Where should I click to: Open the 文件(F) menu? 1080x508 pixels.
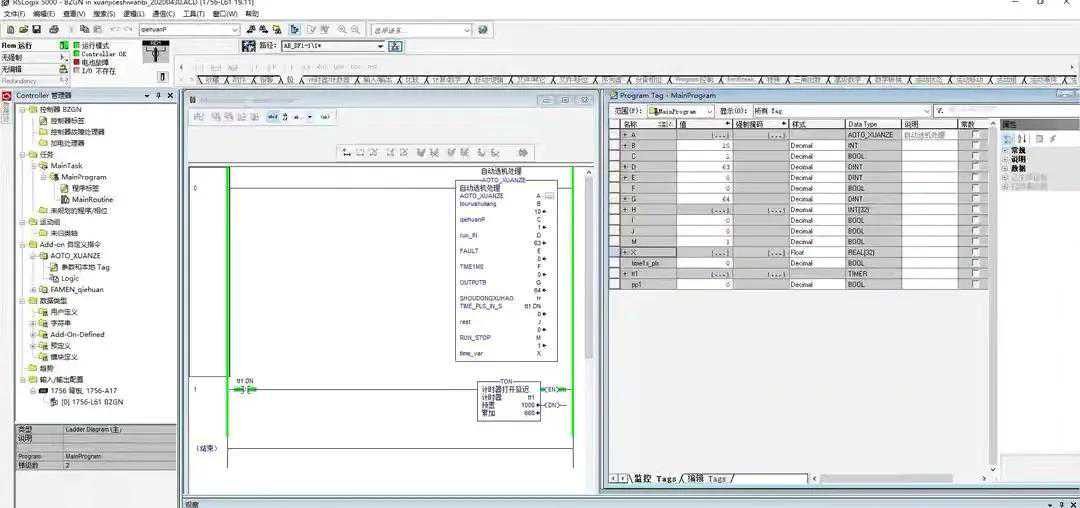pyautogui.click(x=14, y=14)
